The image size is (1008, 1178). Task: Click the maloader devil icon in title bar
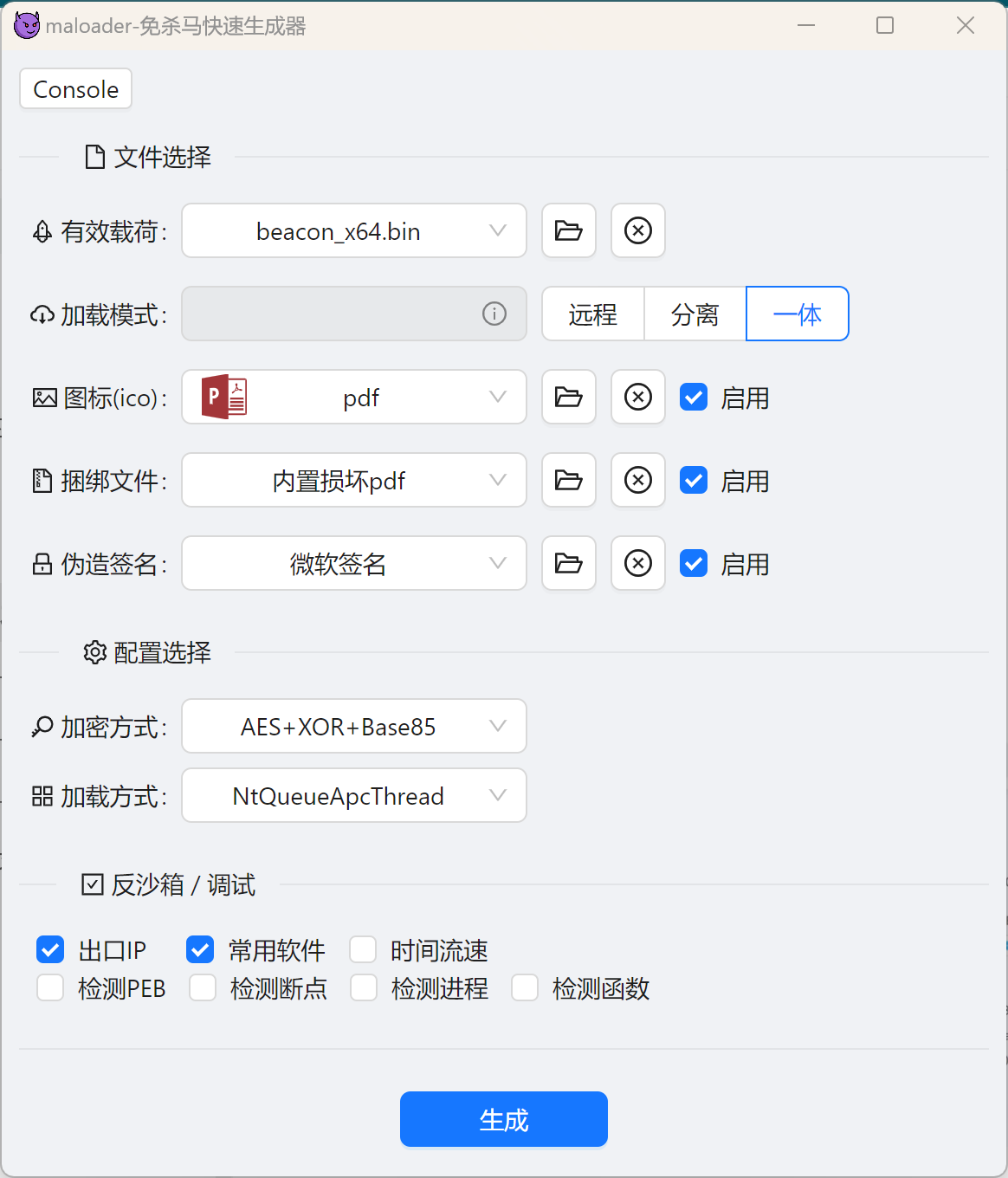pyautogui.click(x=27, y=25)
